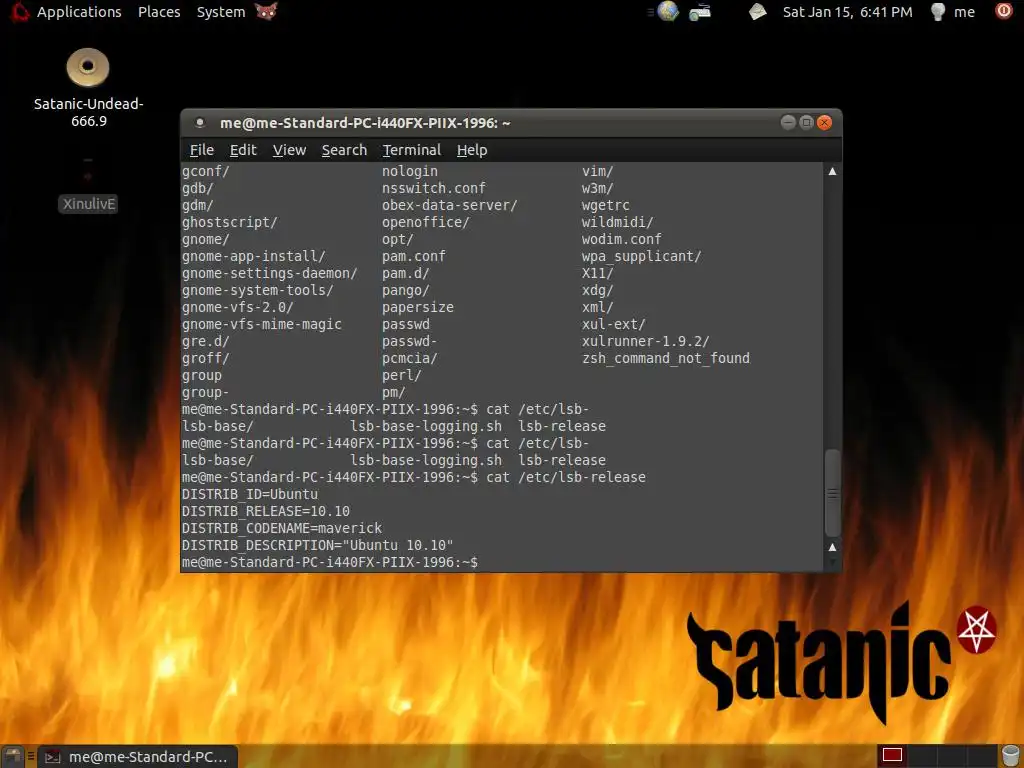Click the Show Desktop button in bottom panel
This screenshot has height=768, width=1024.
click(x=12, y=756)
